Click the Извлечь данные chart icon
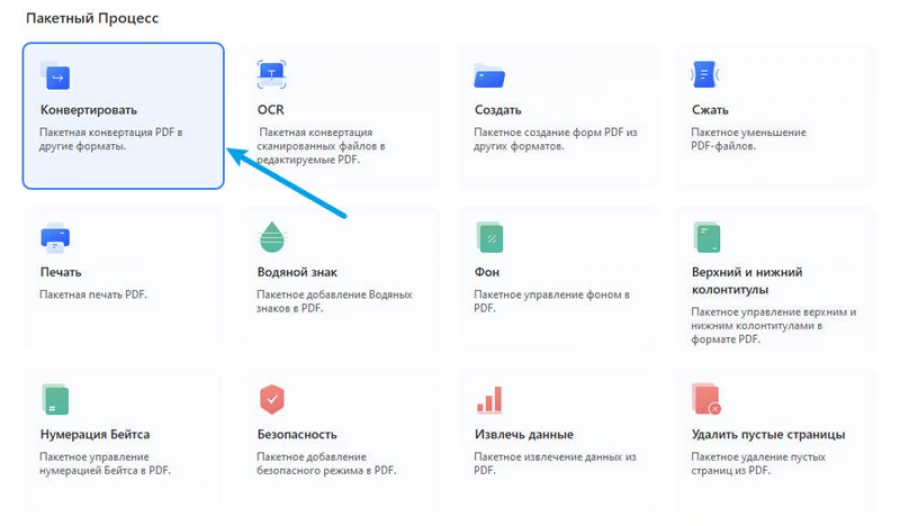This screenshot has height=526, width=900. [489, 400]
